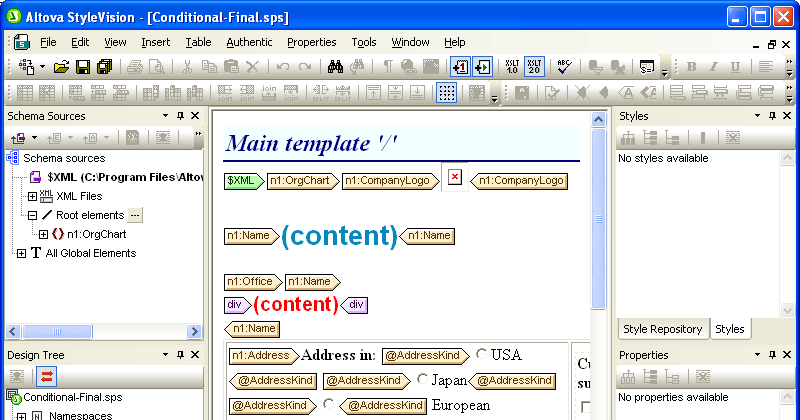This screenshot has height=420, width=800.
Task: Click the n1:OrgChart tag in the template
Action: [x=300, y=181]
